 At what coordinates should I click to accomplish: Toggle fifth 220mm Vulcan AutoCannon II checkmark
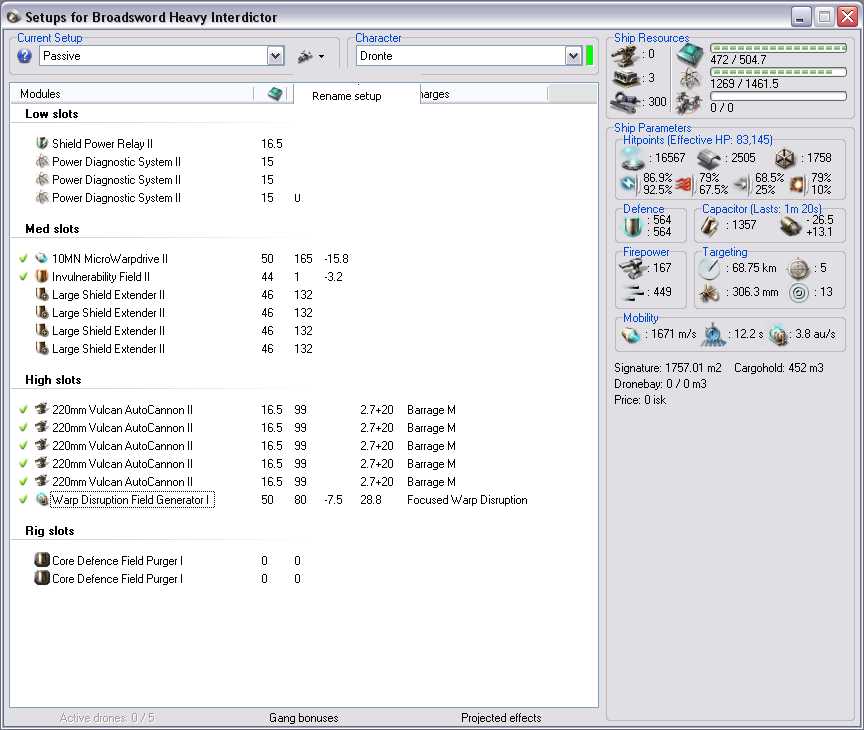(x=23, y=482)
